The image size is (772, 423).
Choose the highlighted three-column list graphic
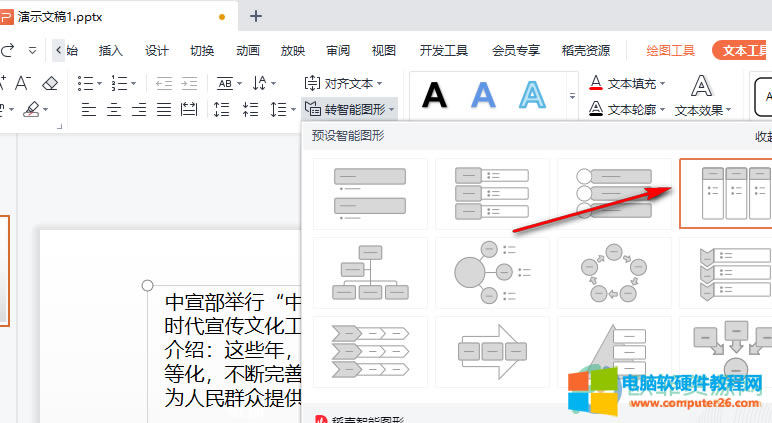point(727,193)
